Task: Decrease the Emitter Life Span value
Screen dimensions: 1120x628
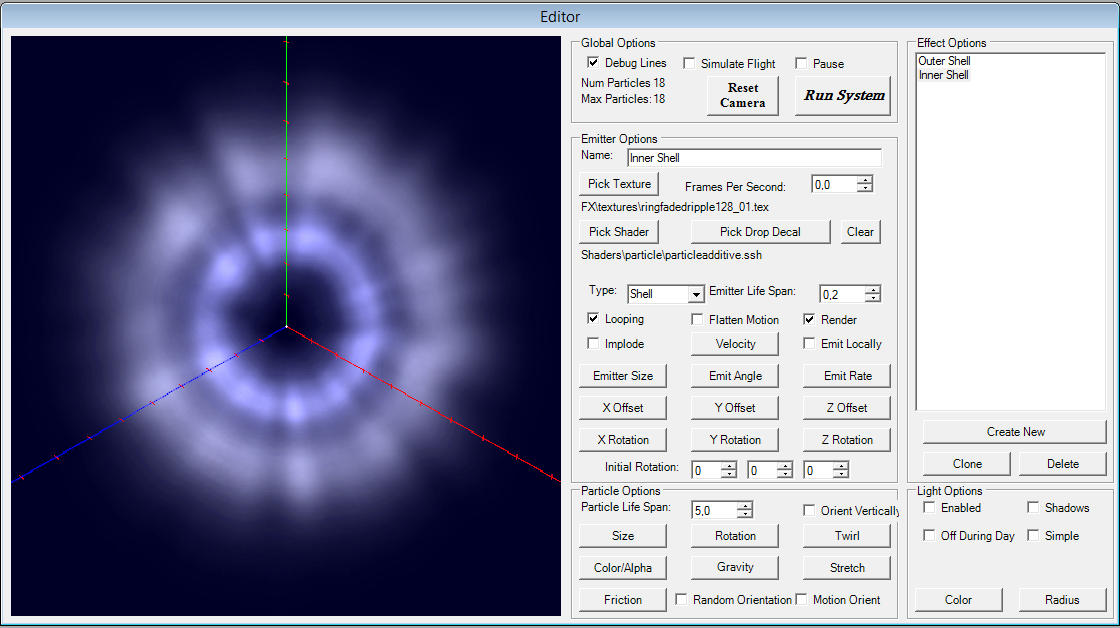Action: pos(873,298)
